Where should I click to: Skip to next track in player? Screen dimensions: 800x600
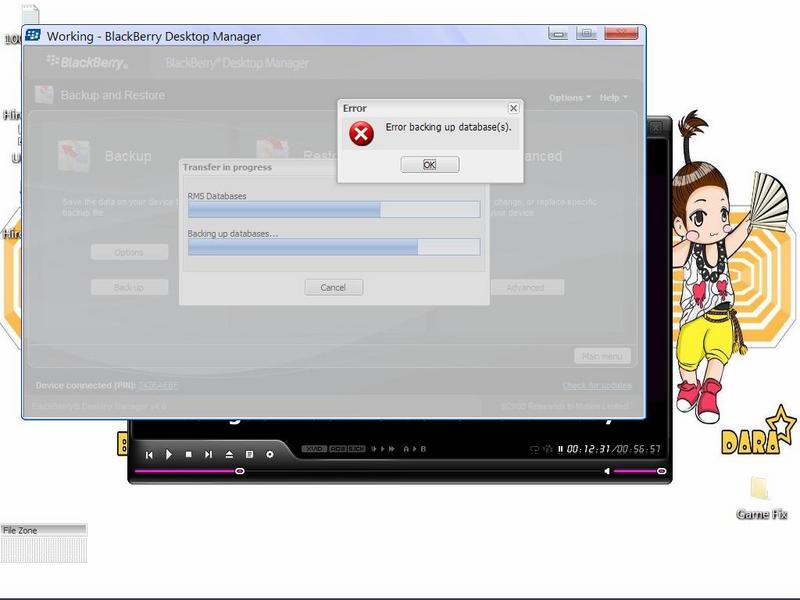[x=208, y=454]
